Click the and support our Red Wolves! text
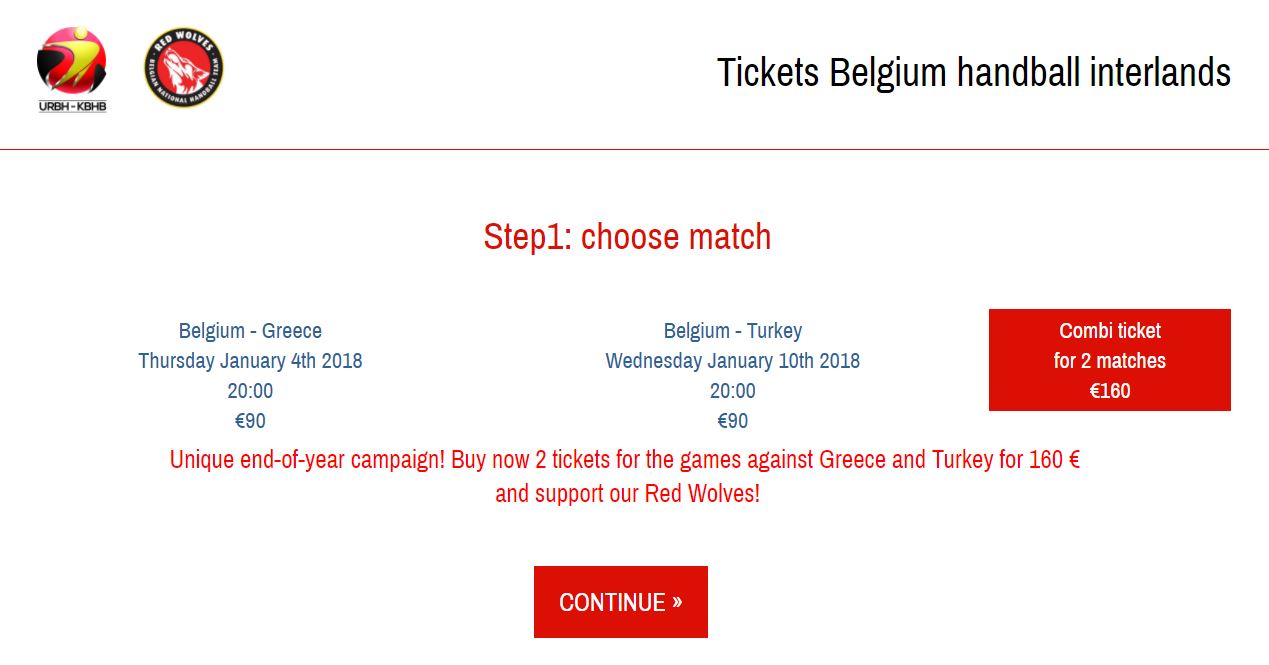1269x665 pixels. click(627, 493)
